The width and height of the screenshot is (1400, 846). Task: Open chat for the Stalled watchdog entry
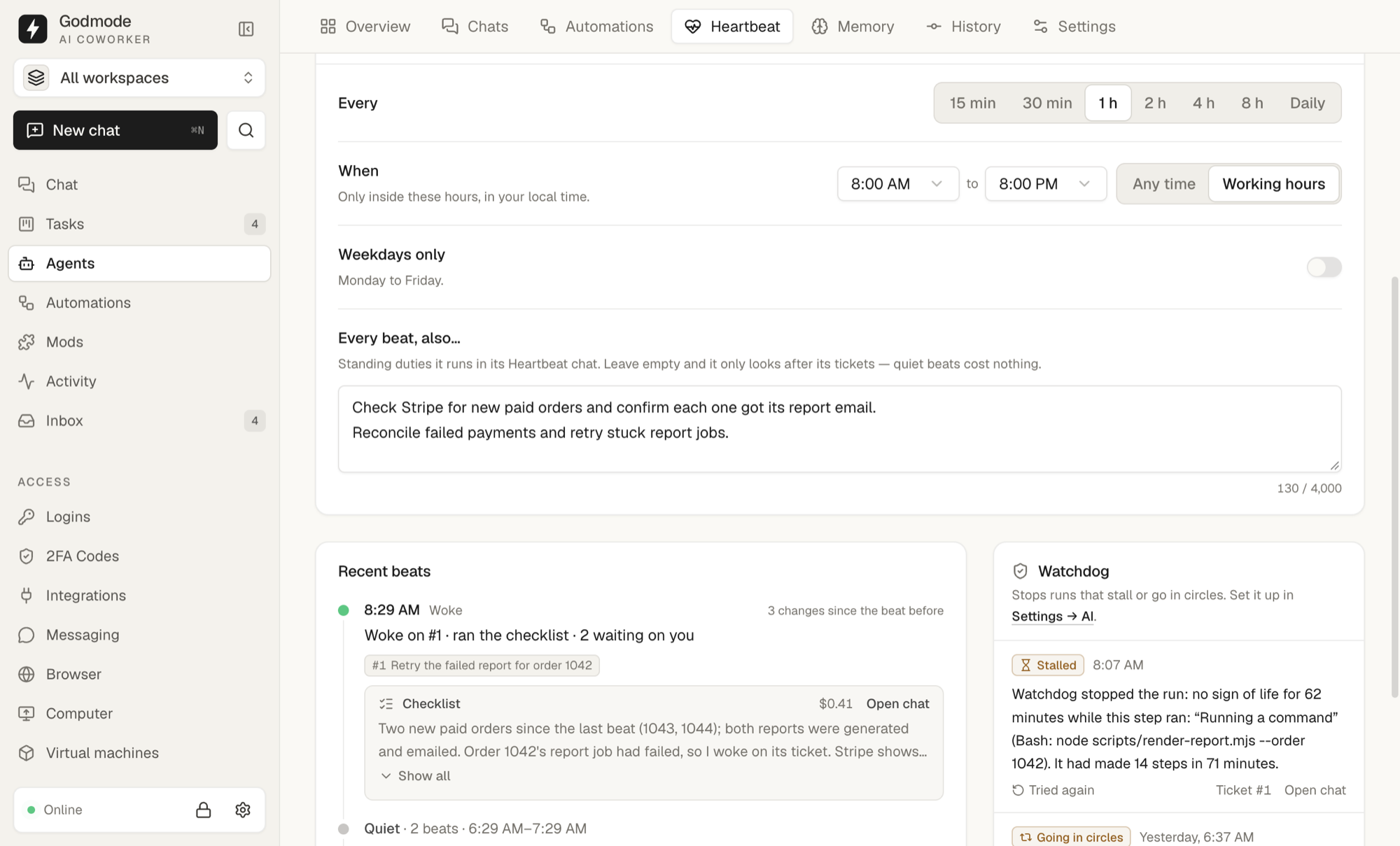tap(1315, 790)
